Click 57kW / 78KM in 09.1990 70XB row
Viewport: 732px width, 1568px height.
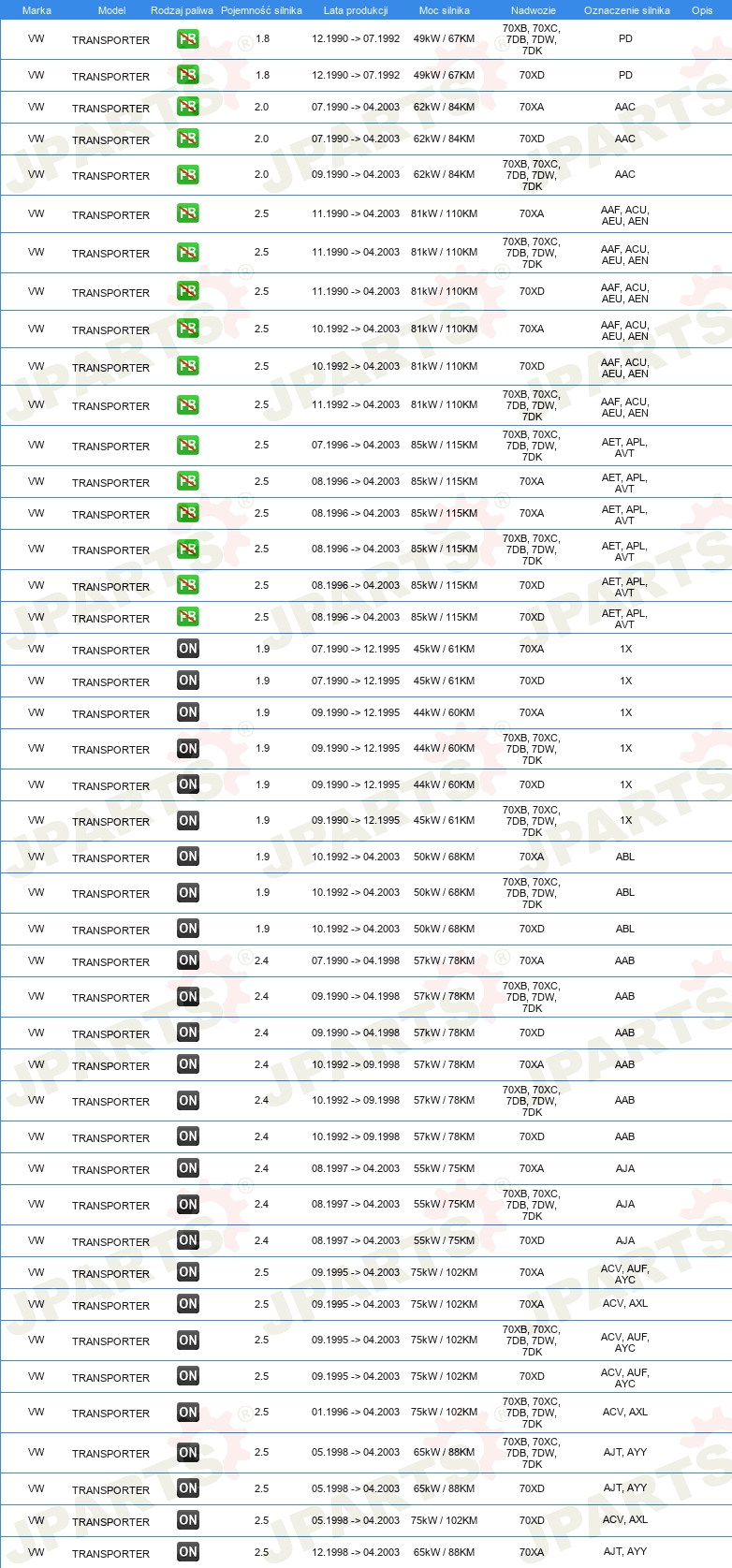point(445,996)
